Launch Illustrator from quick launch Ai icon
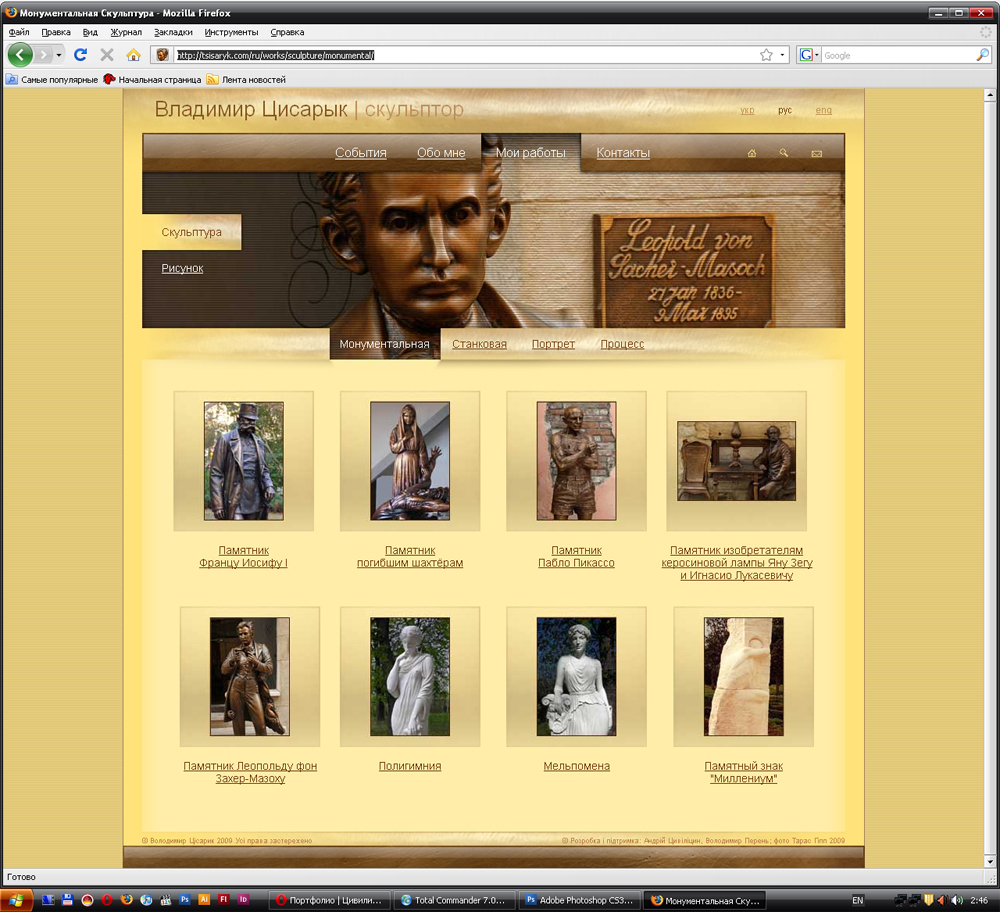This screenshot has height=912, width=1000. [204, 900]
